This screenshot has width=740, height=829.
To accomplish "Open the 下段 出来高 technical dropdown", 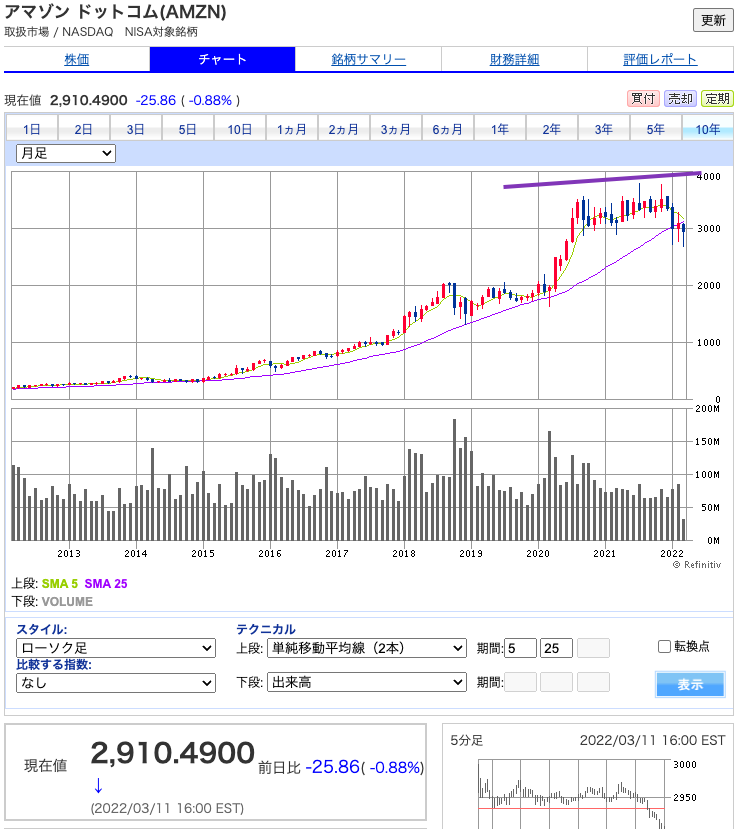I will click(367, 683).
